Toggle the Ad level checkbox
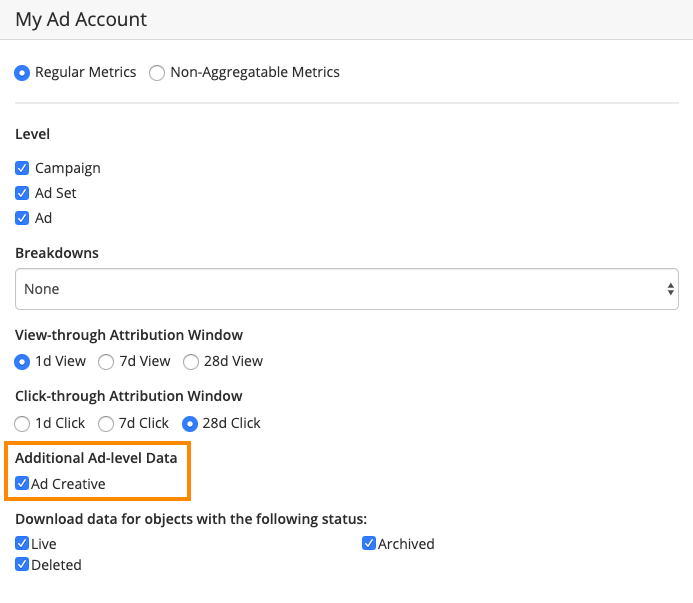 tap(22, 218)
